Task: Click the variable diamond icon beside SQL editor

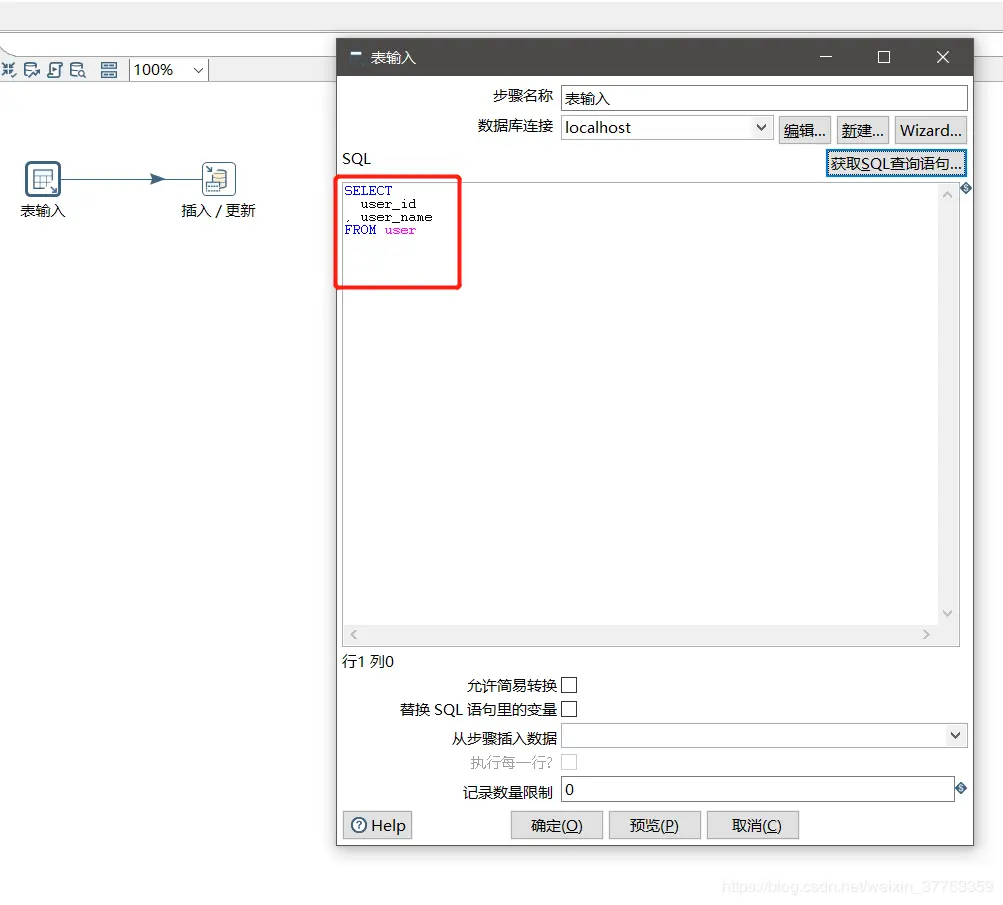Action: 966,188
